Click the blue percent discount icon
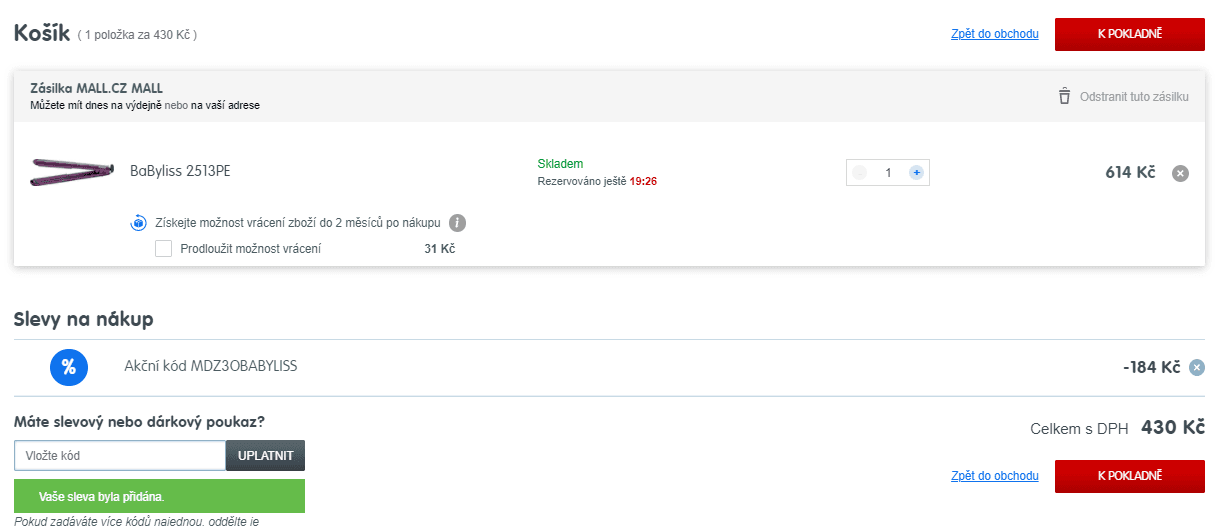 (x=69, y=367)
